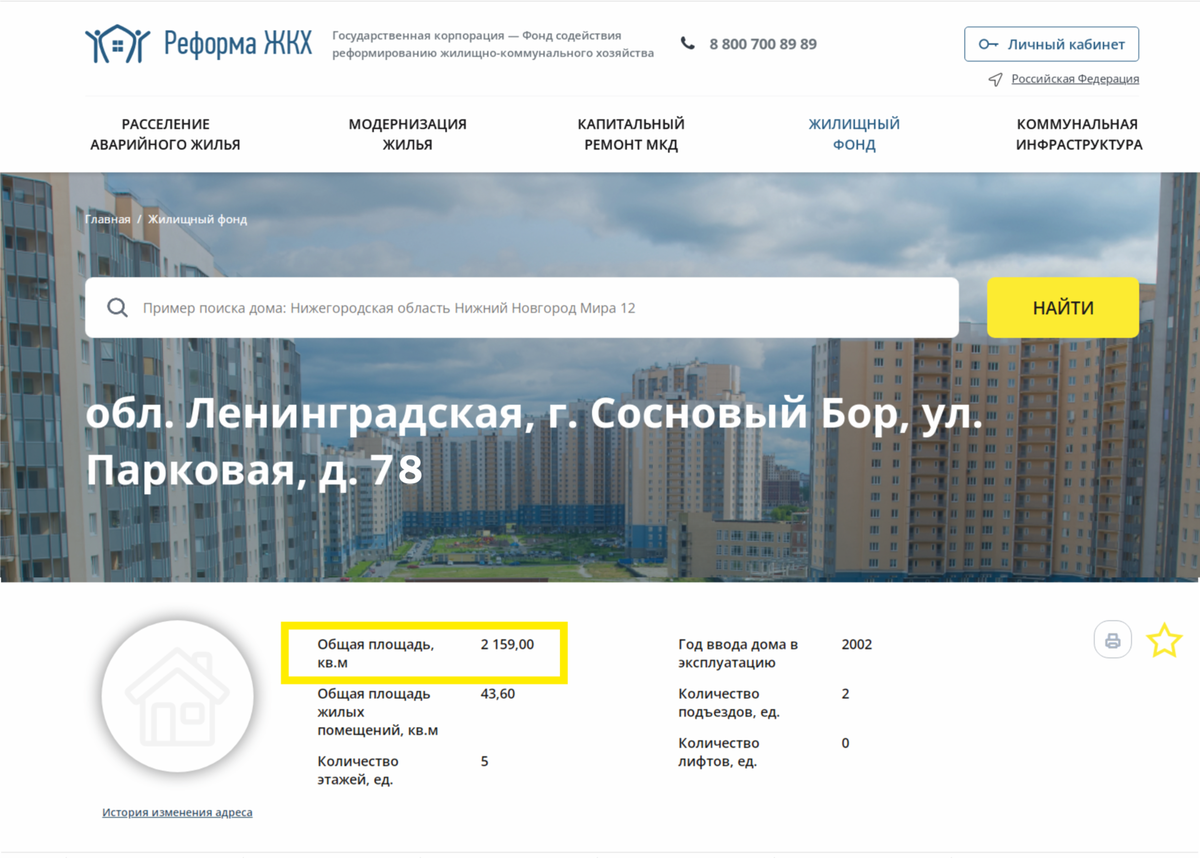Image resolution: width=1200 pixels, height=858 pixels.
Task: Click inside the house search input field
Action: (x=500, y=307)
